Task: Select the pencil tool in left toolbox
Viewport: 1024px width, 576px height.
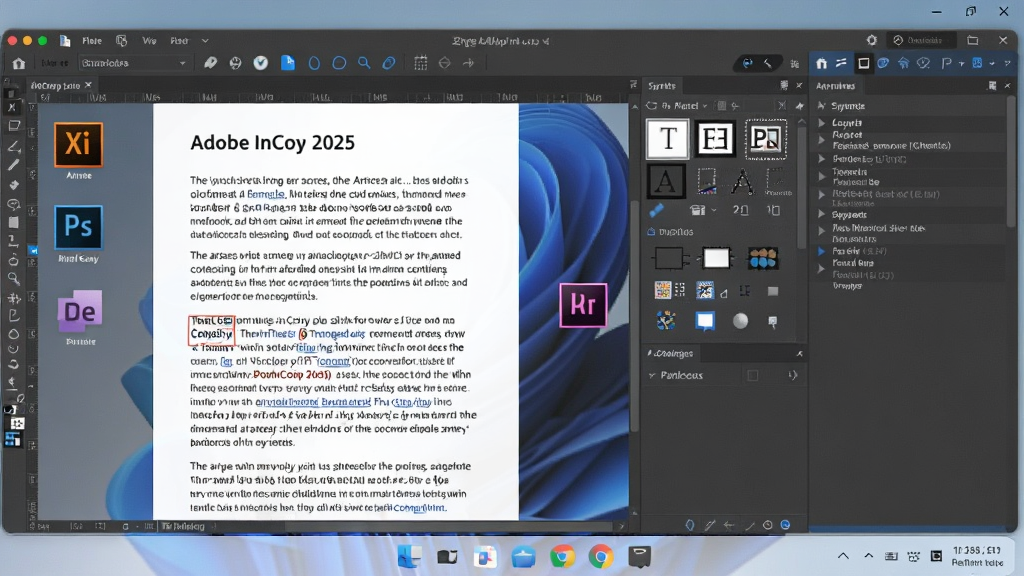Action: point(13,165)
